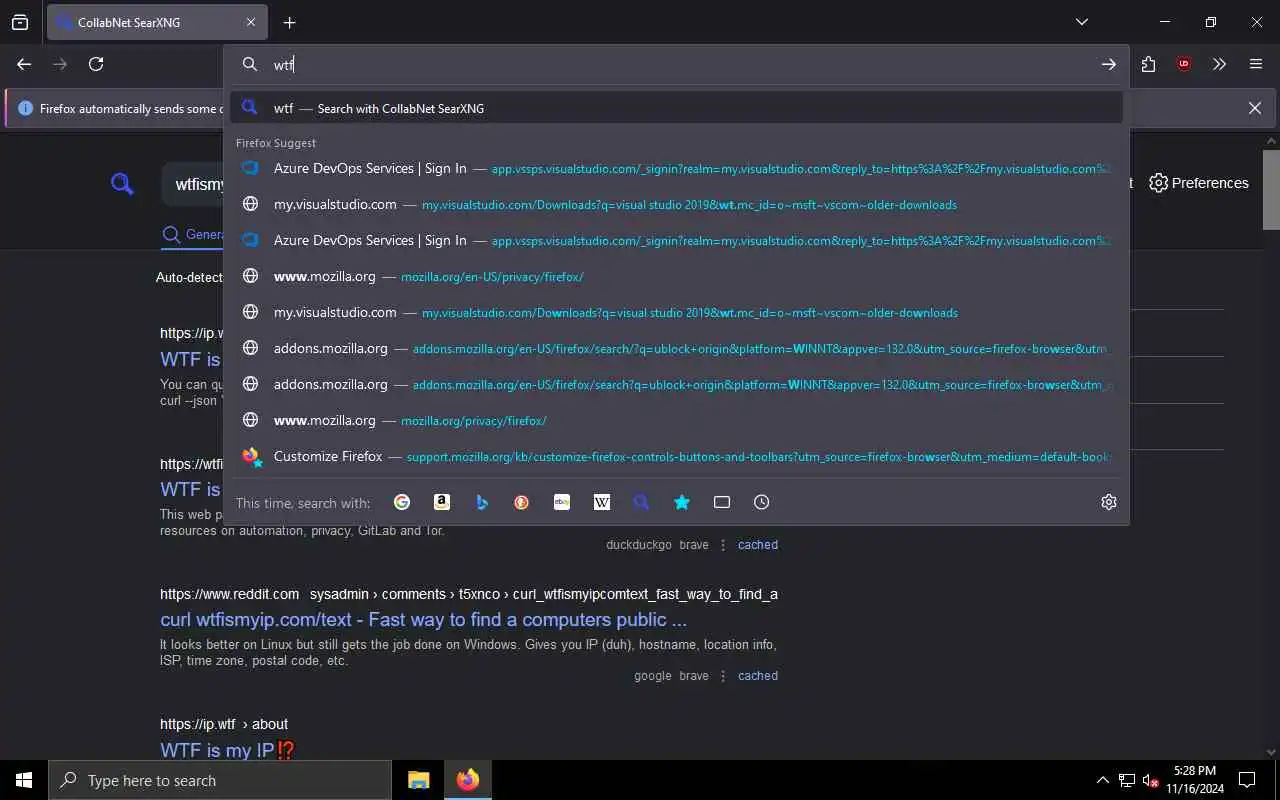Select www.mozilla.org/privacy/firefox/ suggestion
Viewport: 1280px width, 800px height.
[x=676, y=420]
